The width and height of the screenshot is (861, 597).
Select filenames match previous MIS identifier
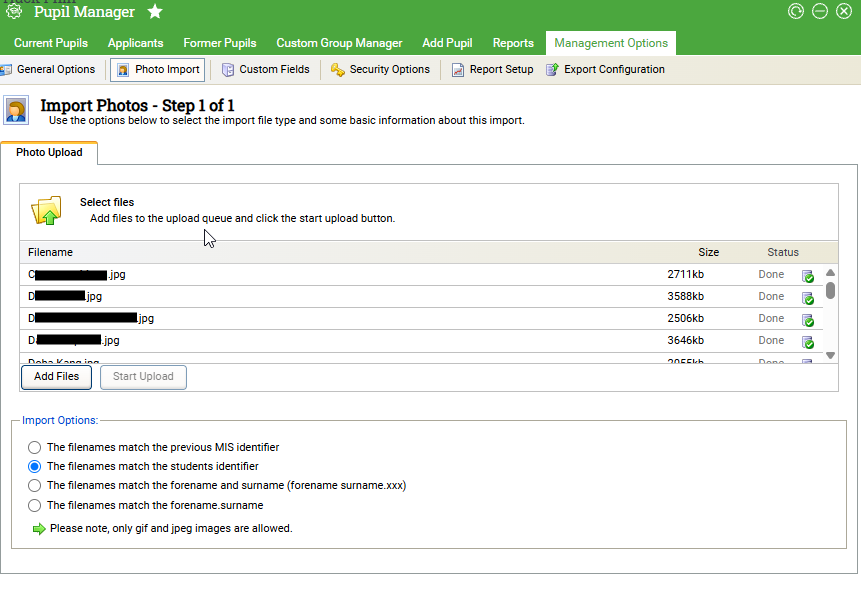(x=35, y=448)
